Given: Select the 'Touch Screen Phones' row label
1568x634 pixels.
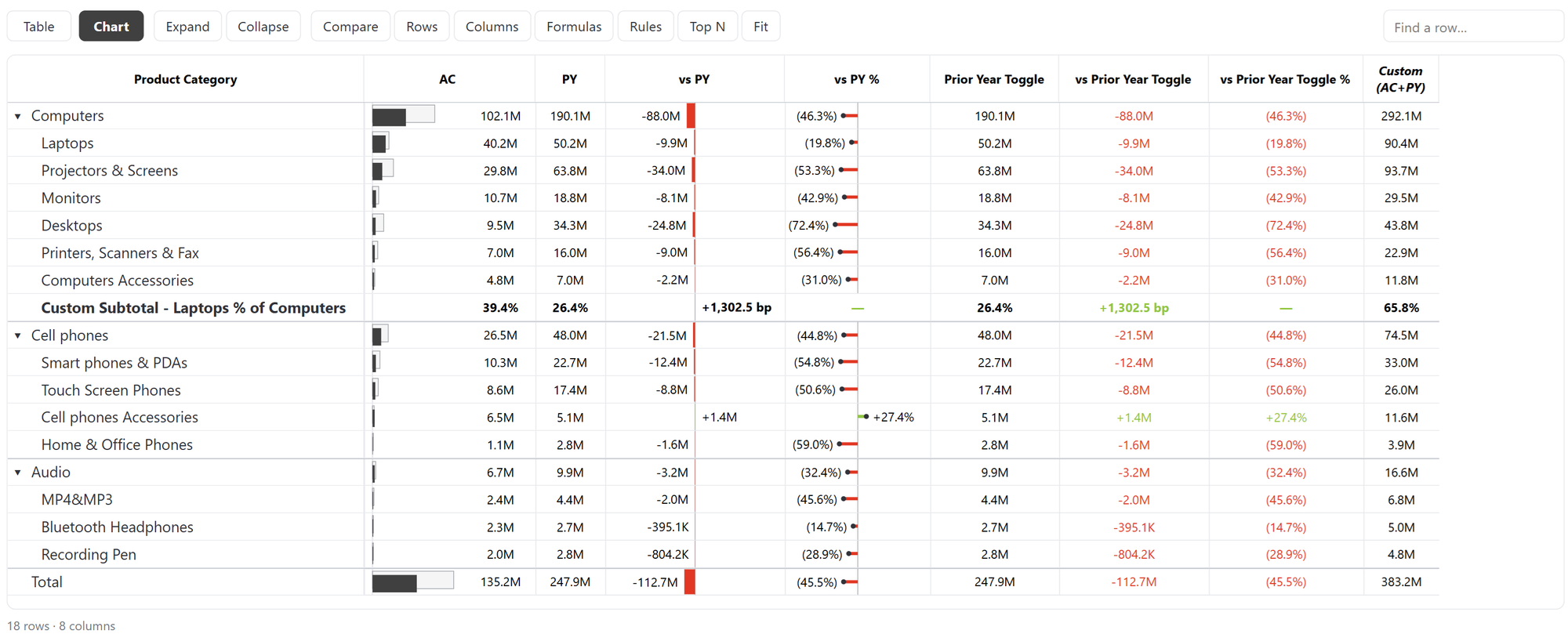Looking at the screenshot, I should coord(111,390).
